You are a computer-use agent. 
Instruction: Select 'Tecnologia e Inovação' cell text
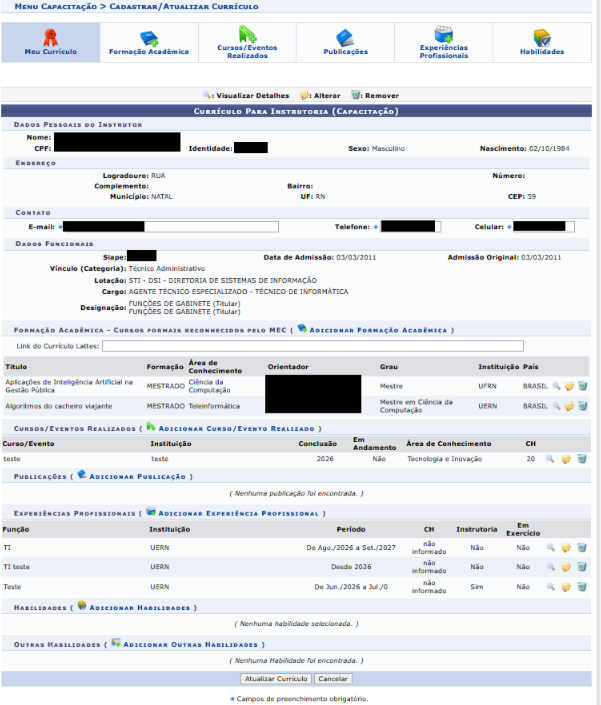click(x=444, y=459)
